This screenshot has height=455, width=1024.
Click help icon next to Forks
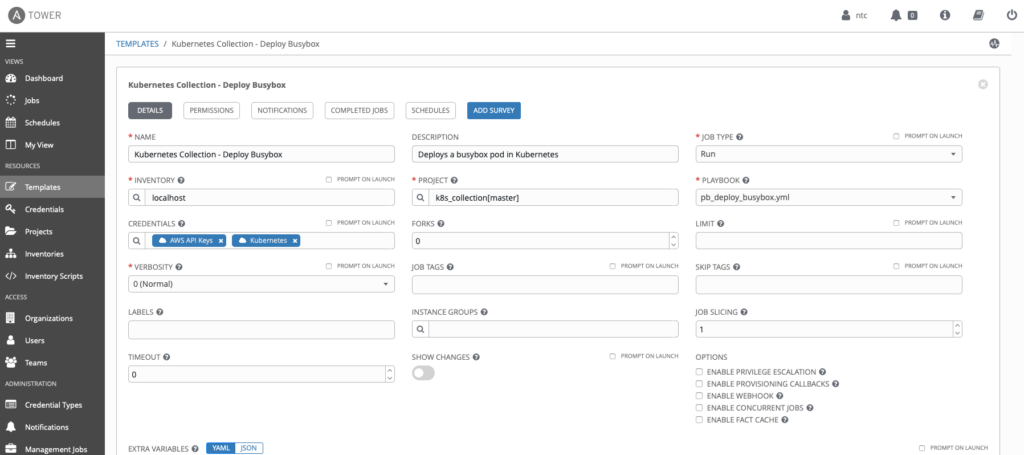pyautogui.click(x=441, y=223)
